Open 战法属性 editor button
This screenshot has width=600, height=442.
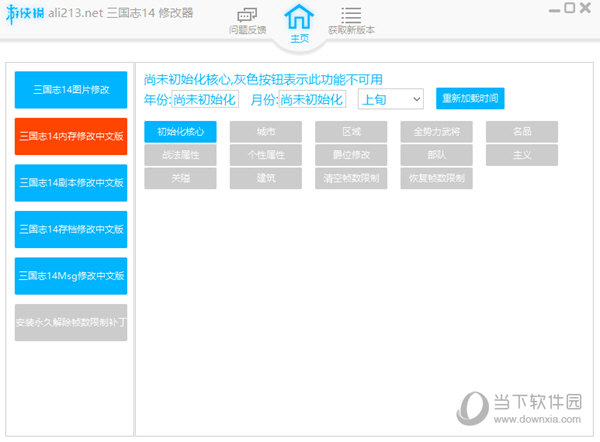[x=180, y=155]
